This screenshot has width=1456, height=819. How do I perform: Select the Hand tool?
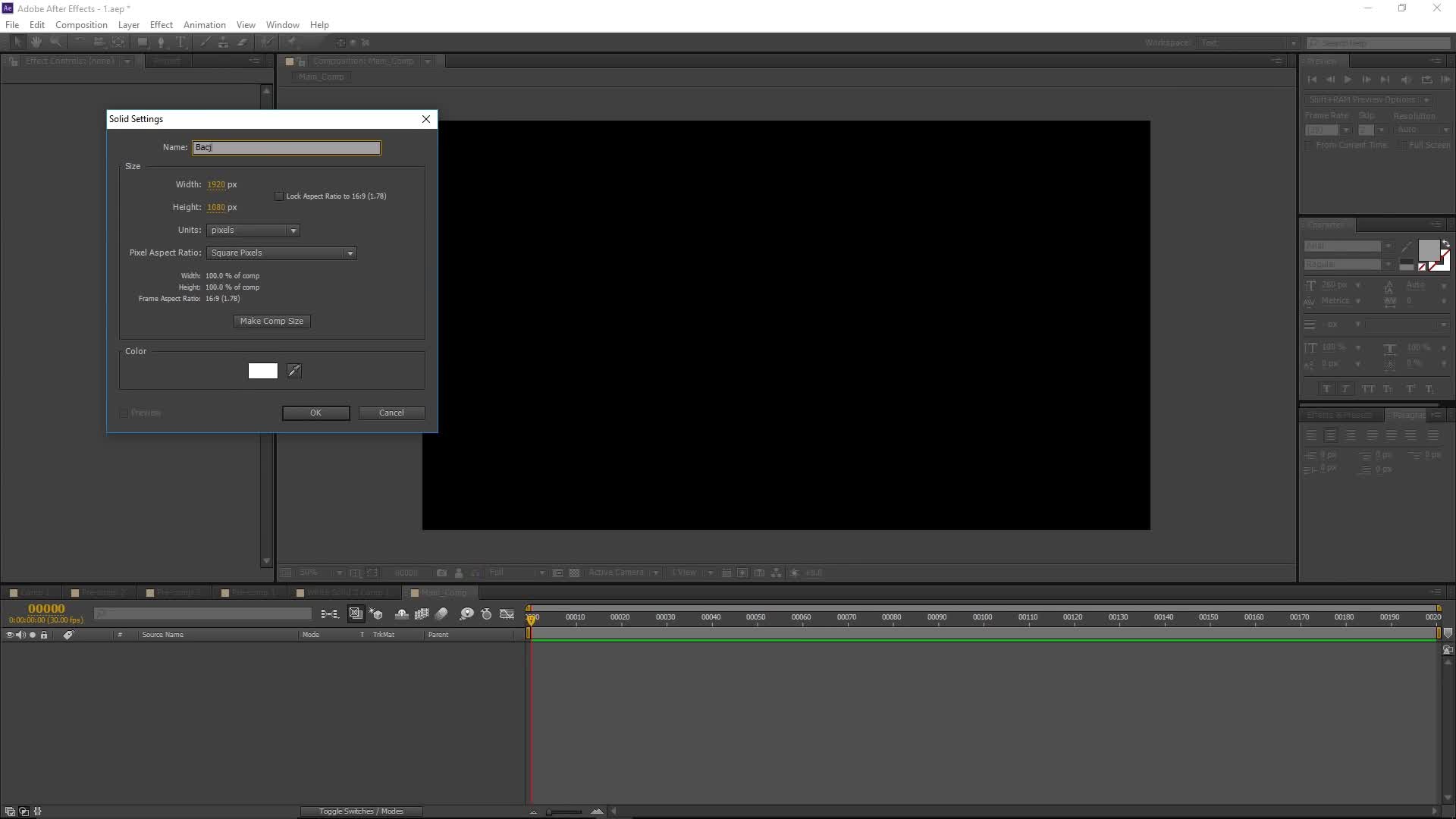[36, 42]
